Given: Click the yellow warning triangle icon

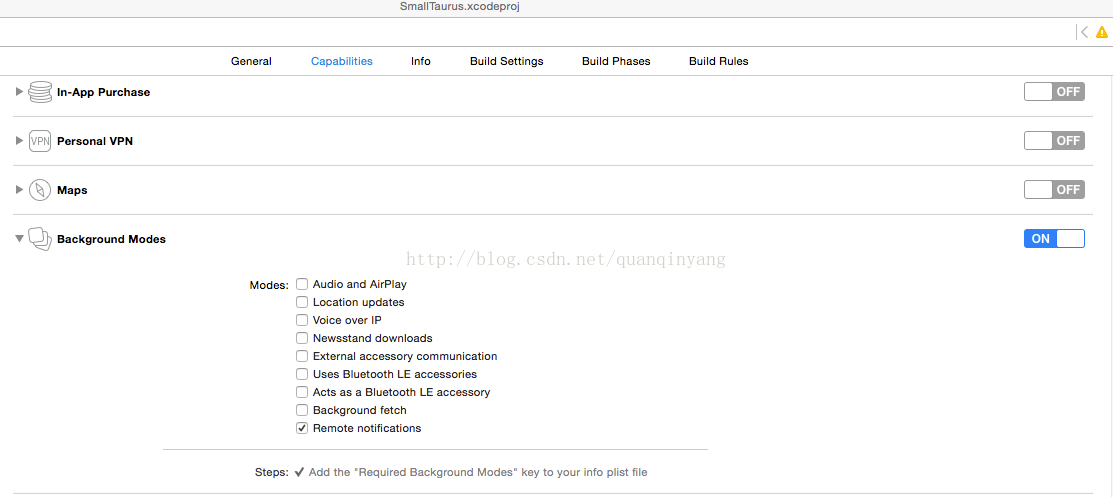Looking at the screenshot, I should 1102,32.
